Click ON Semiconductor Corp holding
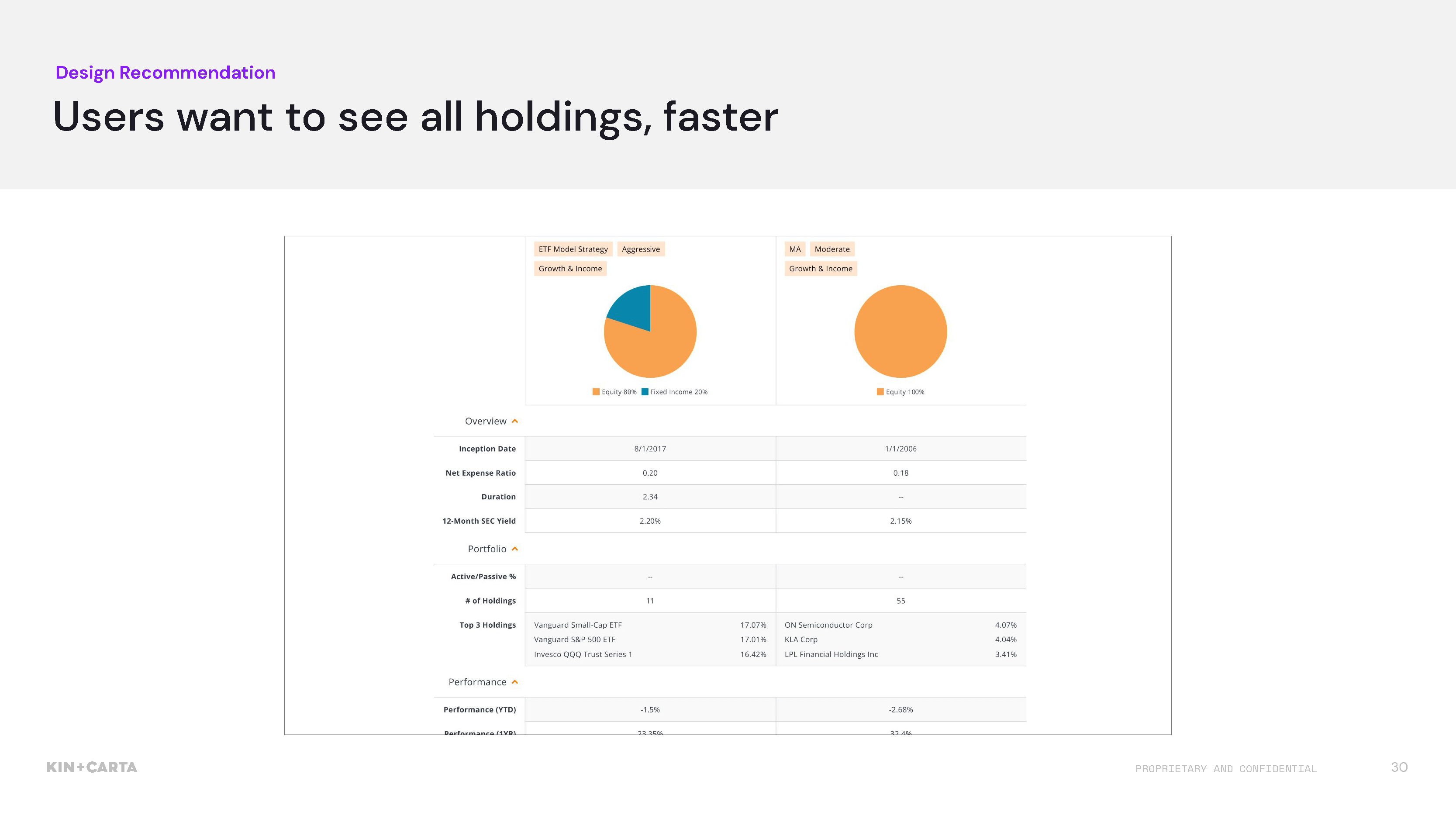Screen dimensions: 1456x819 [828, 625]
